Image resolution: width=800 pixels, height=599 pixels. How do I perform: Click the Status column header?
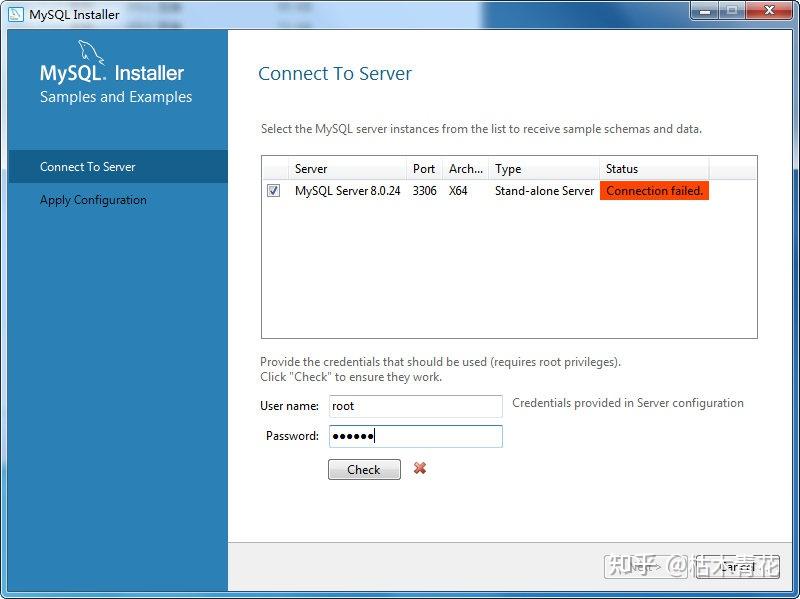coord(654,168)
